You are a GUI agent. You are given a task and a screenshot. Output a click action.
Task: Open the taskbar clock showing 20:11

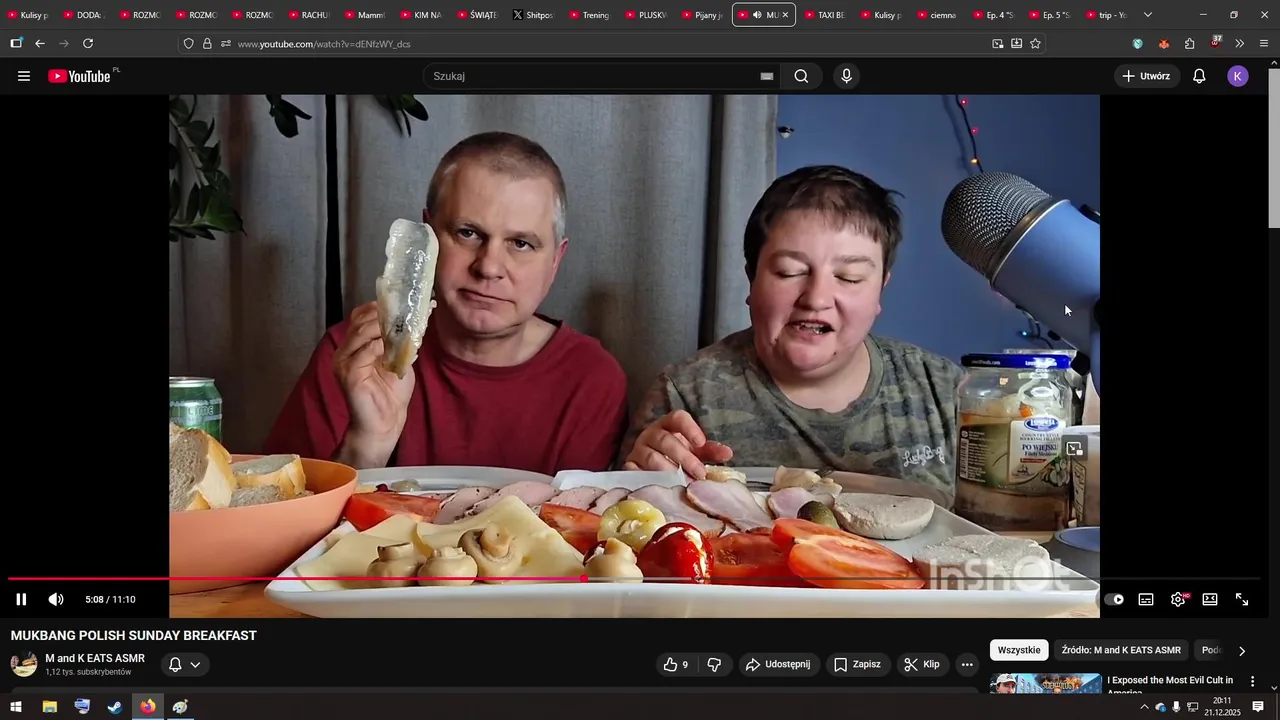pyautogui.click(x=1222, y=707)
